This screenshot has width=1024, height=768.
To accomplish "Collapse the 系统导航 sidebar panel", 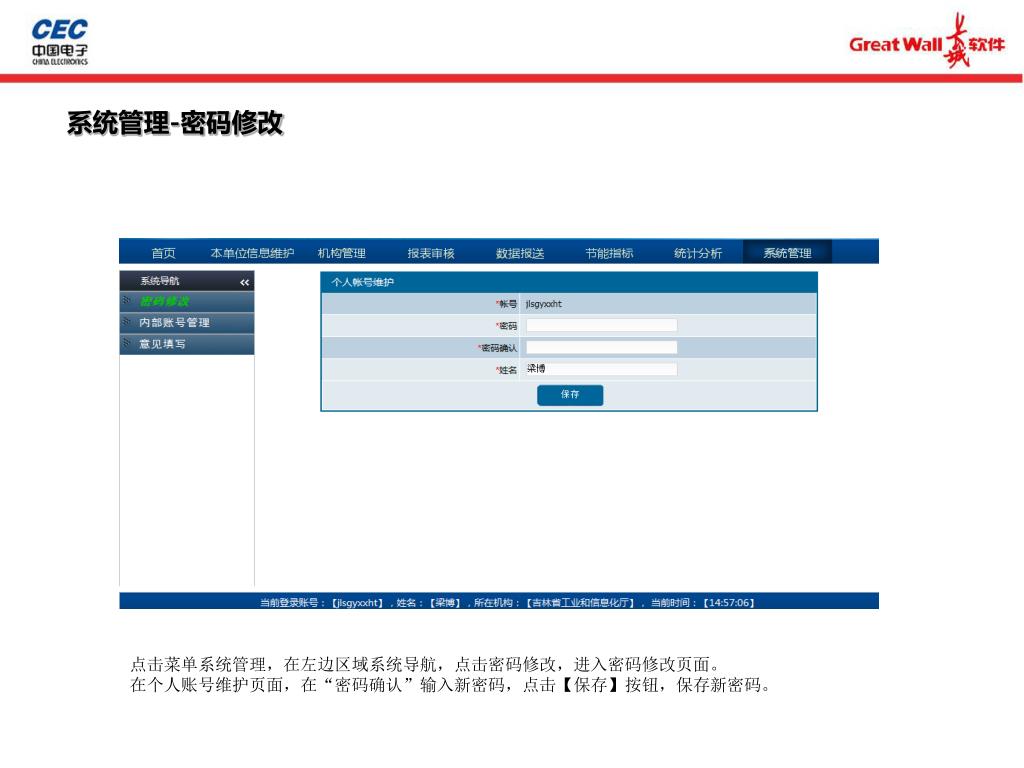I will (244, 282).
